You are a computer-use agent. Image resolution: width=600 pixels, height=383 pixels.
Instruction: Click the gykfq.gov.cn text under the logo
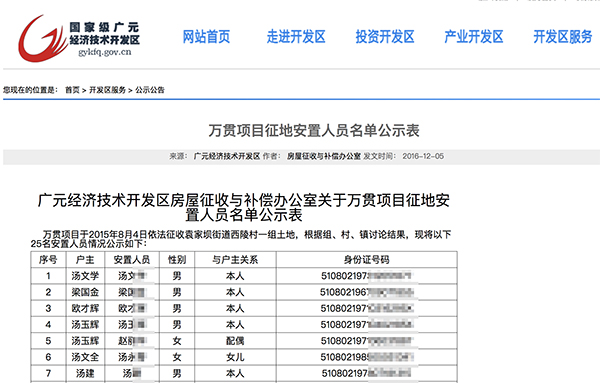[x=104, y=52]
